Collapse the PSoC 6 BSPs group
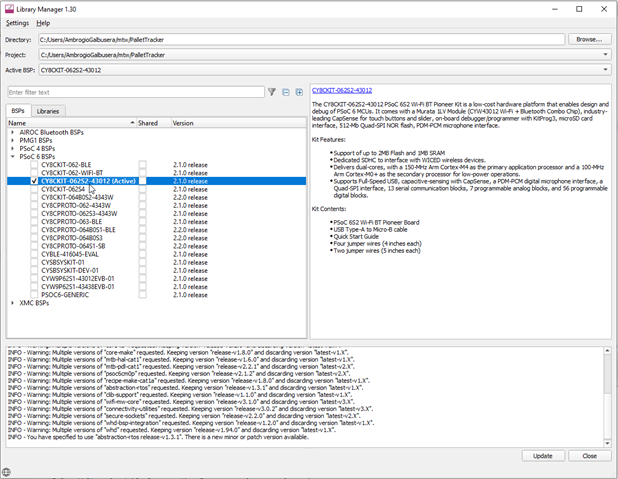The height and width of the screenshot is (479, 618). pos(13,157)
